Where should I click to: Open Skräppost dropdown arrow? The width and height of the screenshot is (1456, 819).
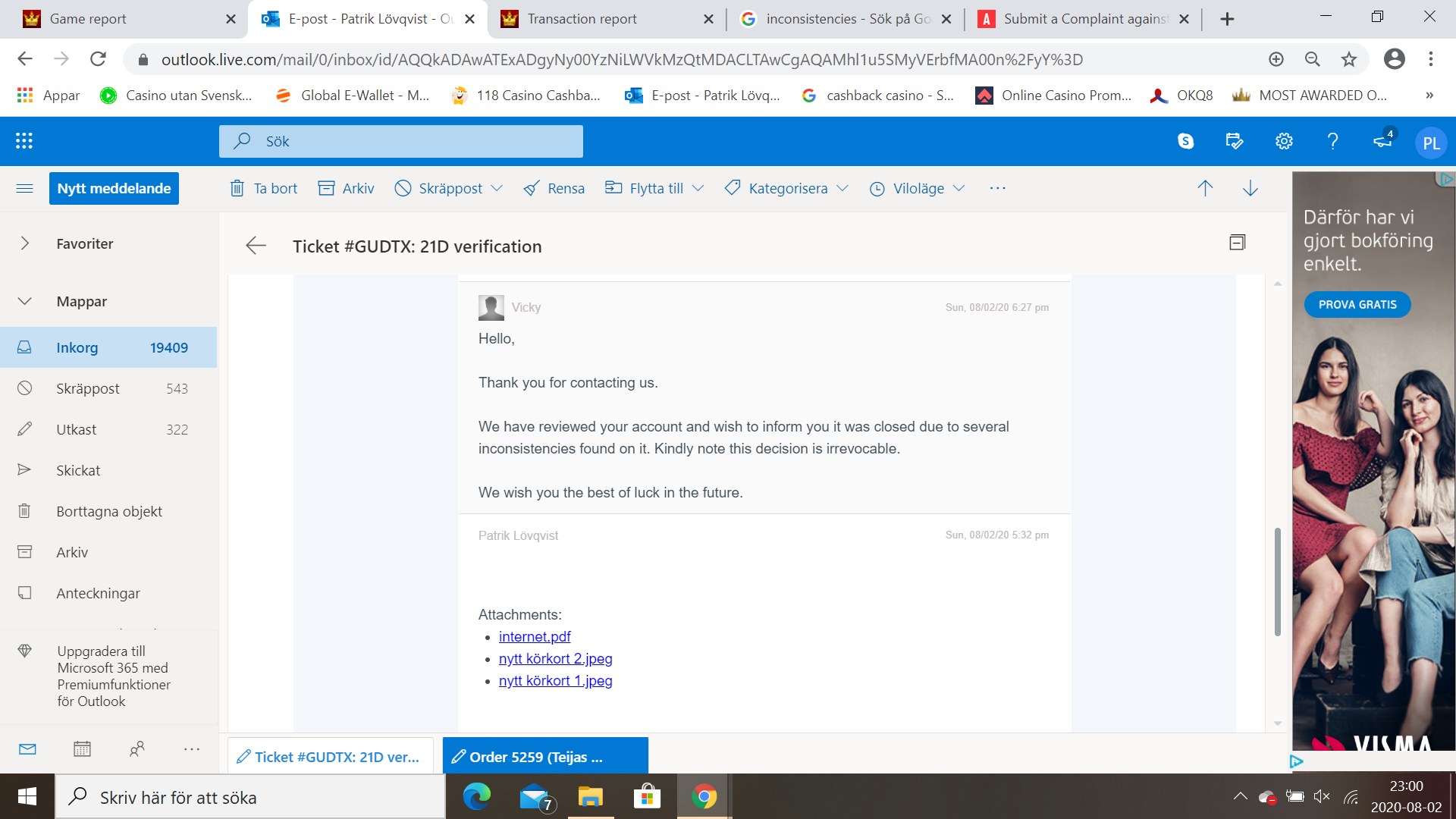pos(497,188)
